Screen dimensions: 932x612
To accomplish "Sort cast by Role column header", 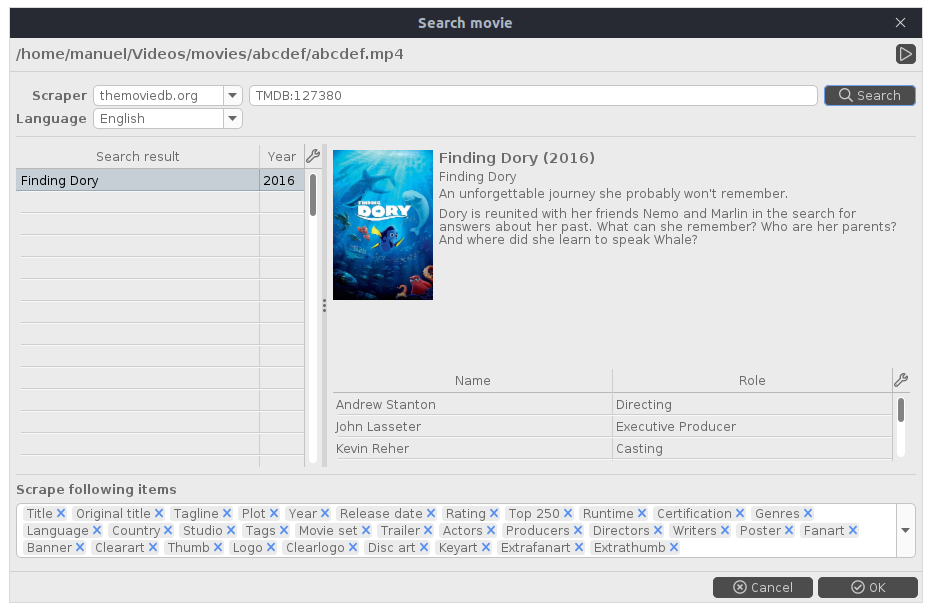I will click(751, 380).
